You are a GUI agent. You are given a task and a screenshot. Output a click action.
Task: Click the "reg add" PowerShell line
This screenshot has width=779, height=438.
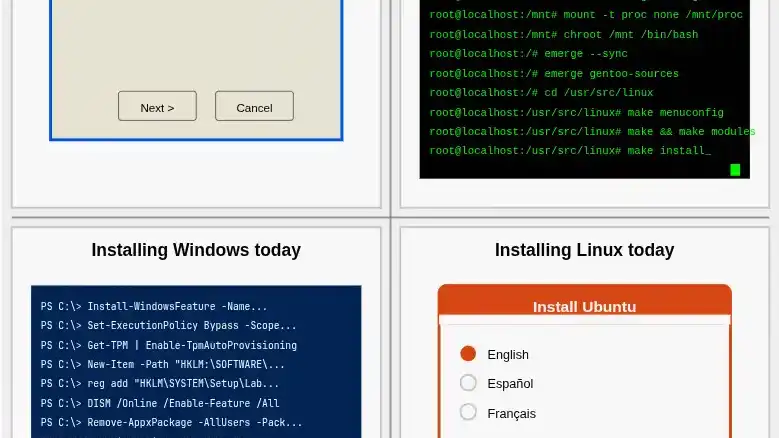coord(160,384)
